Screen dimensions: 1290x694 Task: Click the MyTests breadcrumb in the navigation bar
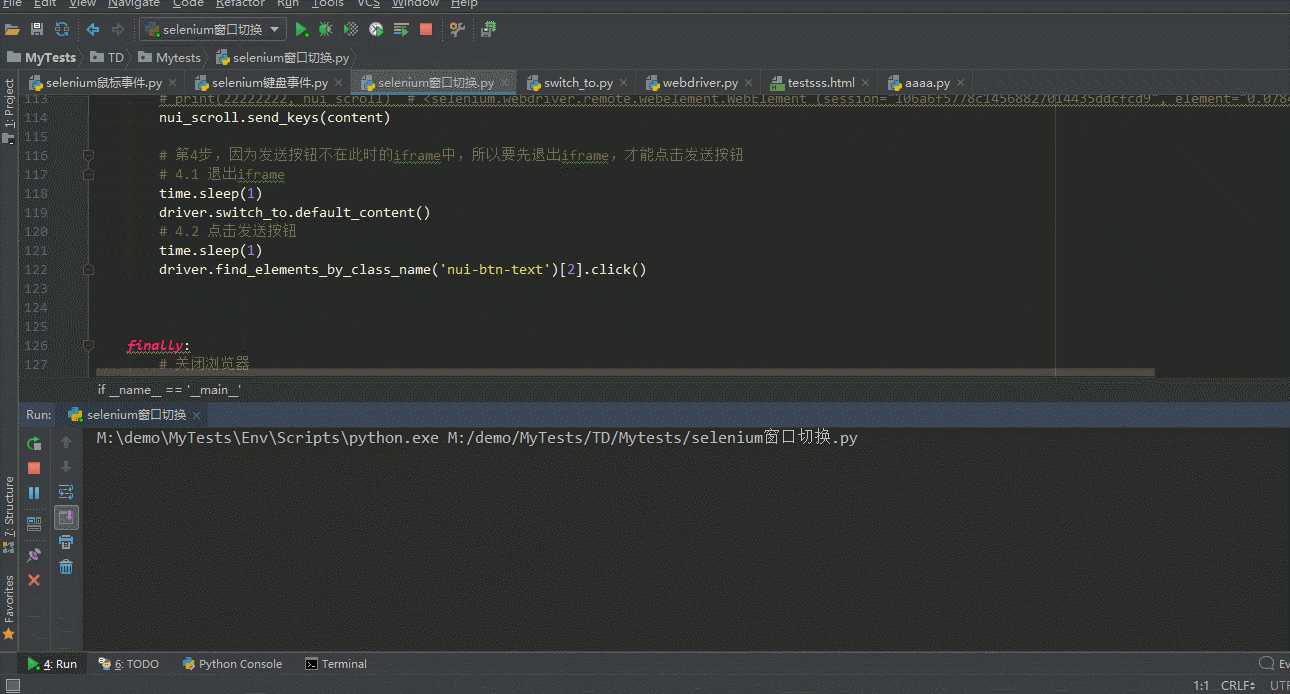point(41,58)
